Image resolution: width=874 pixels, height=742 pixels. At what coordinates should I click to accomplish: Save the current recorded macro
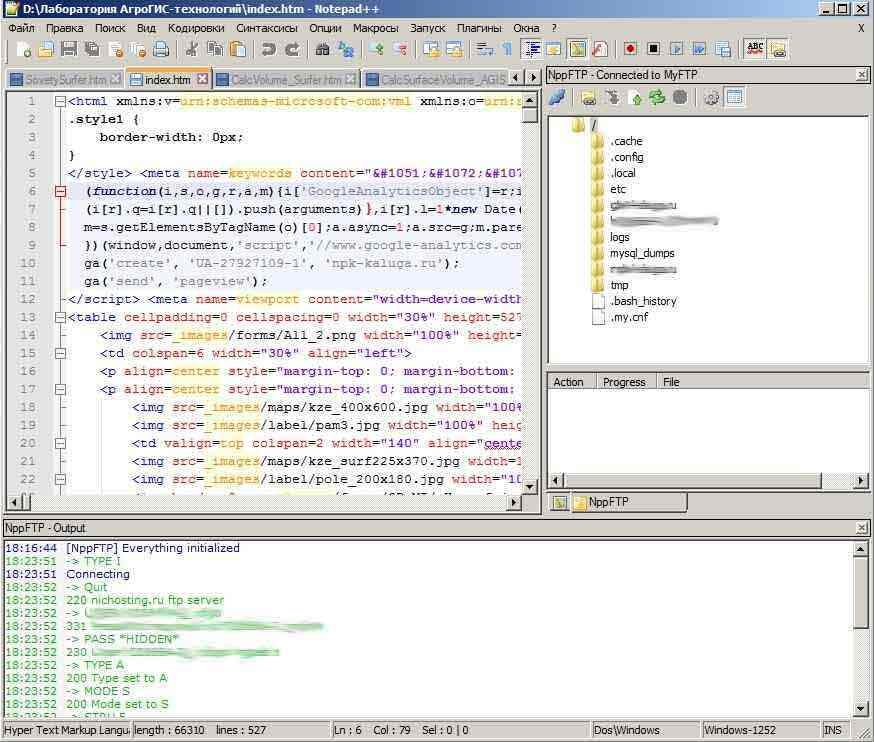(x=722, y=50)
